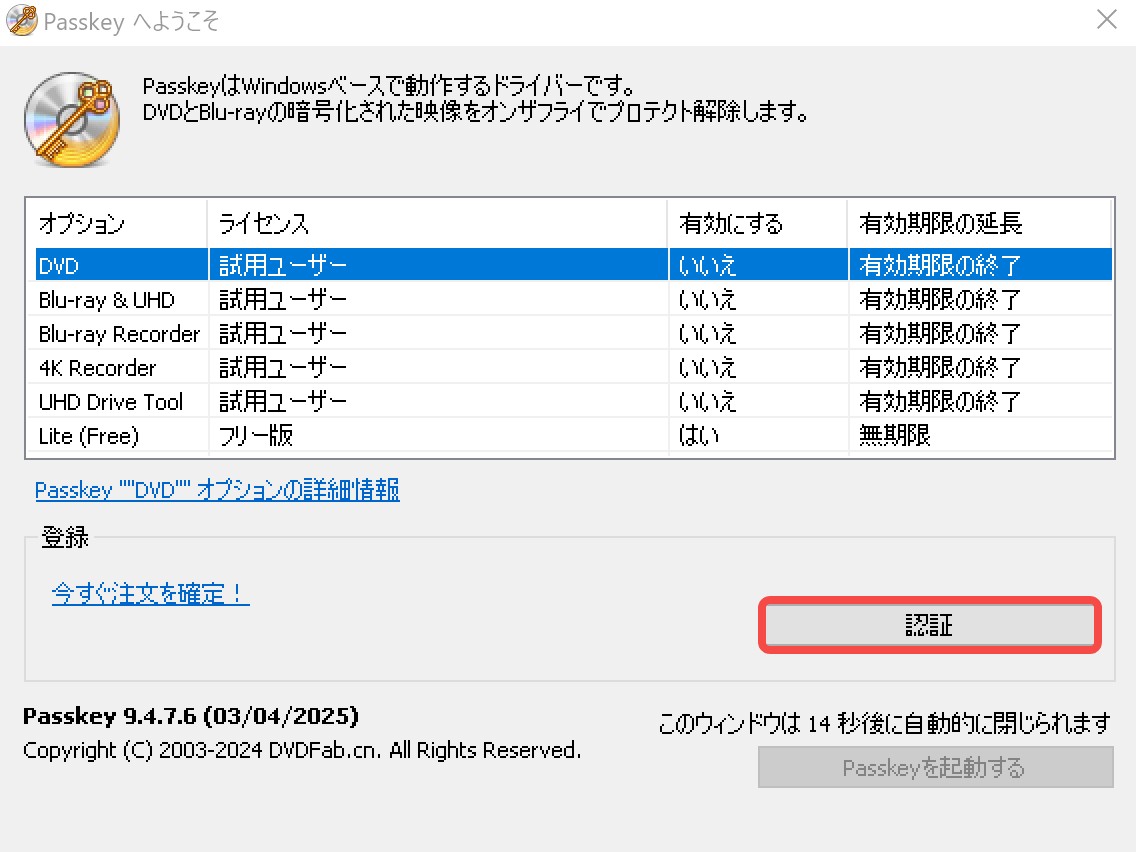The width and height of the screenshot is (1136, 852).
Task: Click フリー版 license cell
Action: point(256,435)
